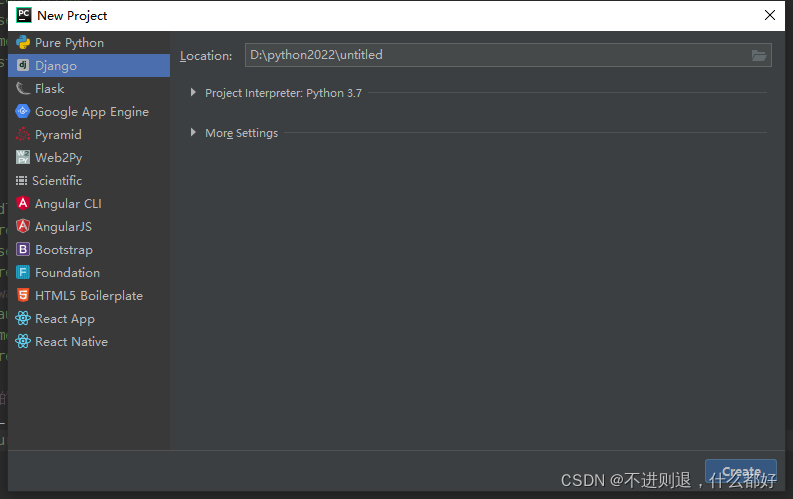Click the React Native icon
793x499 pixels.
pos(22,342)
